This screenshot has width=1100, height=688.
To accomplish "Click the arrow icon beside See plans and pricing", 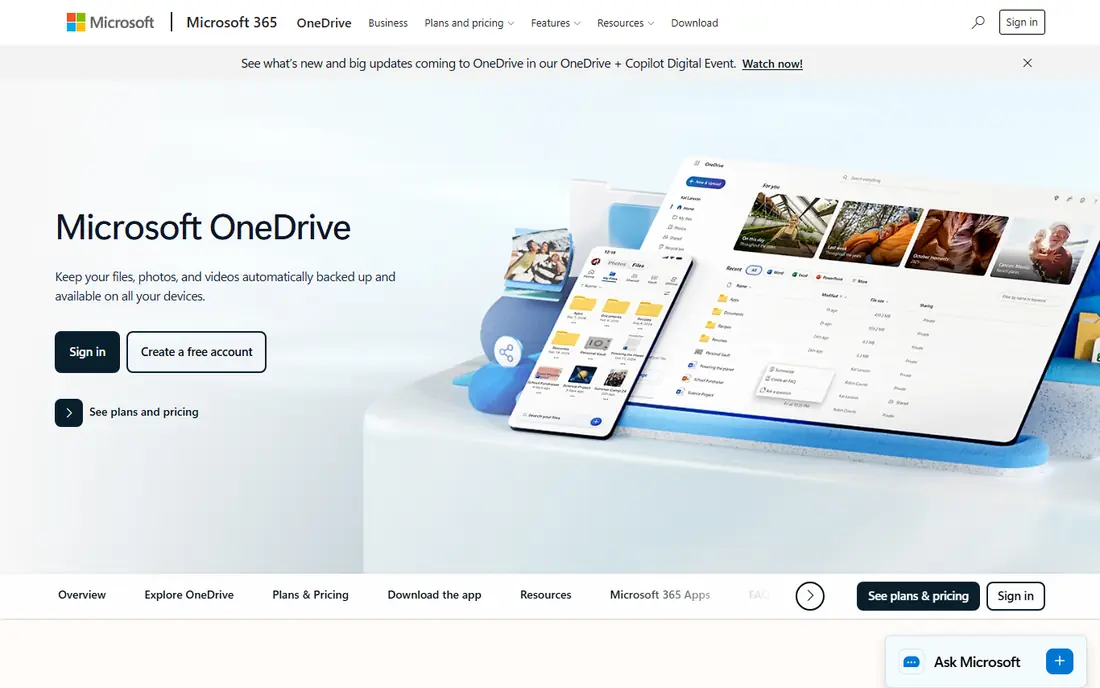I will (69, 412).
